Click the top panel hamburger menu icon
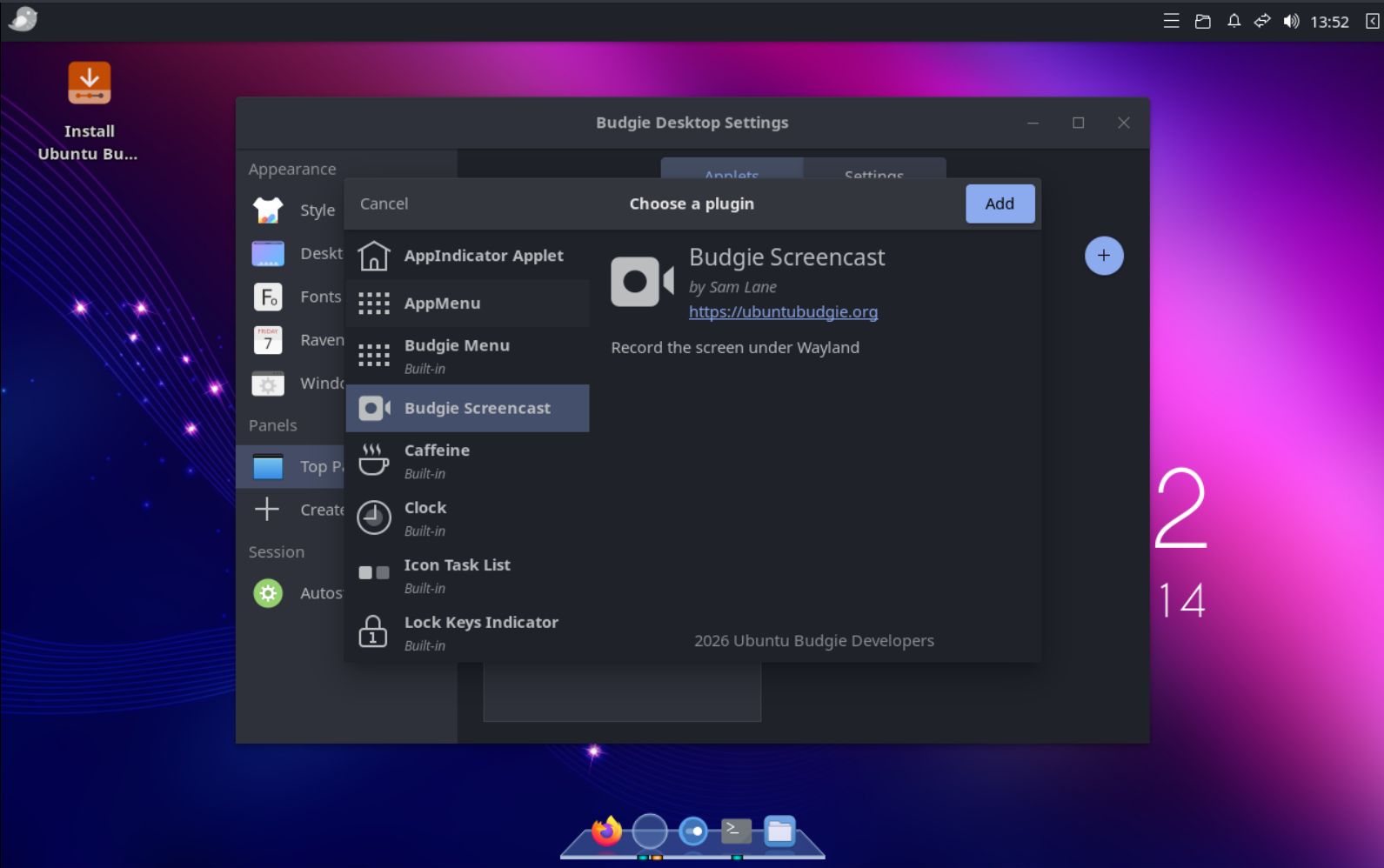Image resolution: width=1384 pixels, height=868 pixels. tap(1172, 21)
